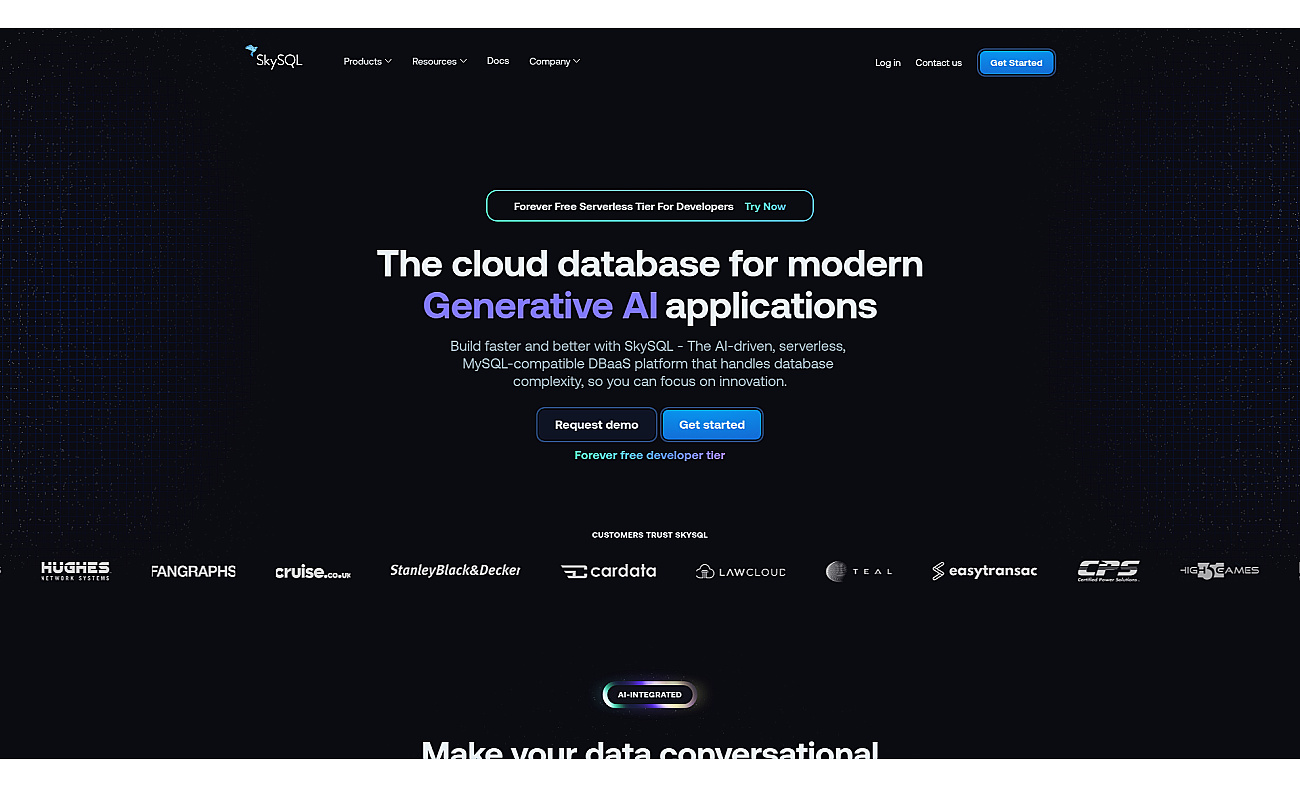Click the 'CUSTOMERS TRUST SKYSQL' heading
The image size is (1300, 788).
[x=650, y=535]
